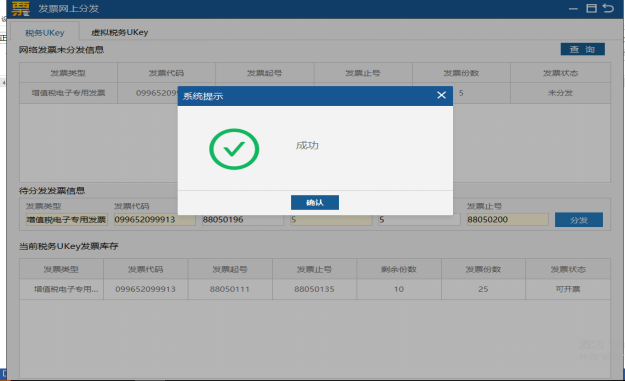Click the 发票止号 header in the UKey stock table
Screen dimensions: 625x381
314,269
